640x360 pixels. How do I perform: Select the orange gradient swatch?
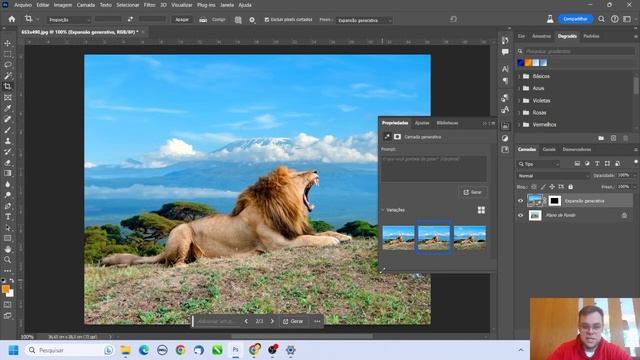pyautogui.click(x=528, y=62)
